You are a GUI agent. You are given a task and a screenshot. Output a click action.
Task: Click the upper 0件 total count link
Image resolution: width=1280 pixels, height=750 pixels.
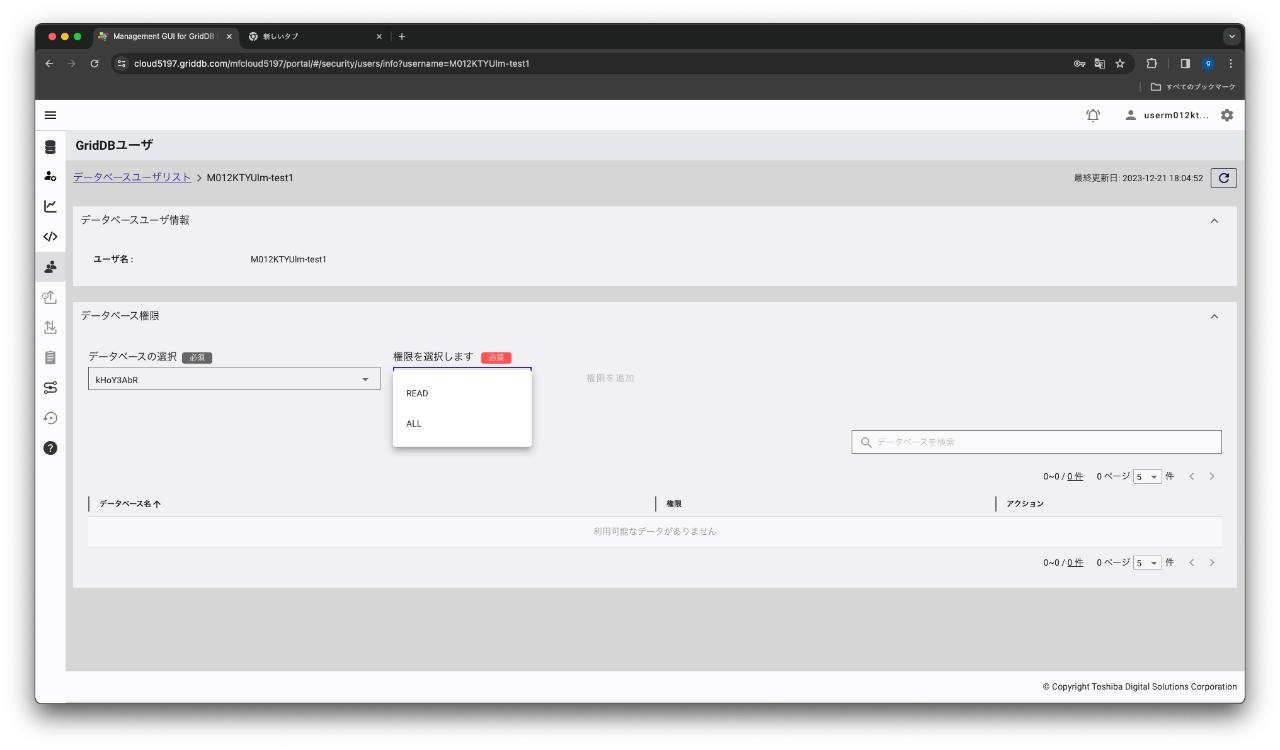coord(1075,477)
